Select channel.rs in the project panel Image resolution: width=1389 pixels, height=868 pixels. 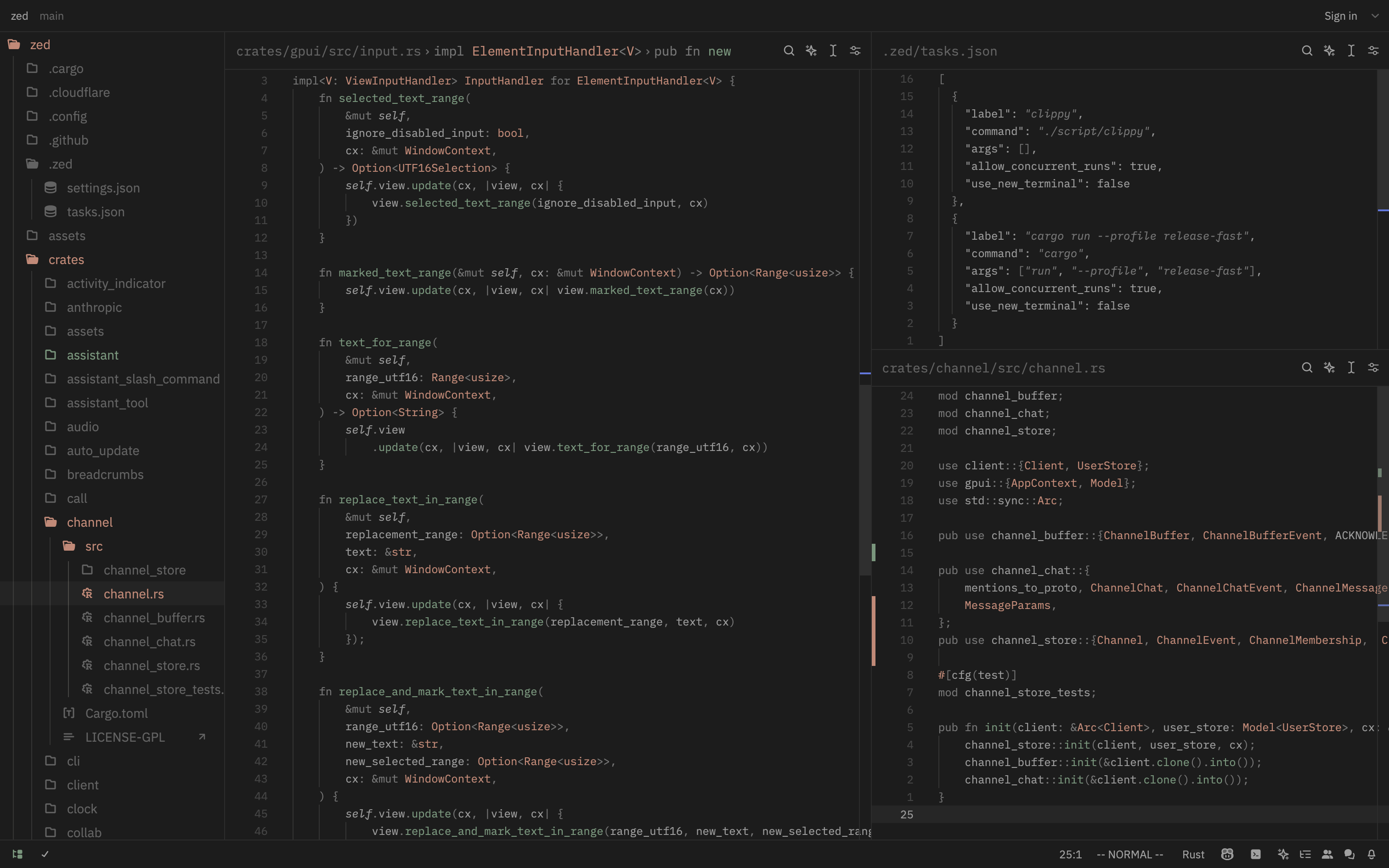coord(112,594)
